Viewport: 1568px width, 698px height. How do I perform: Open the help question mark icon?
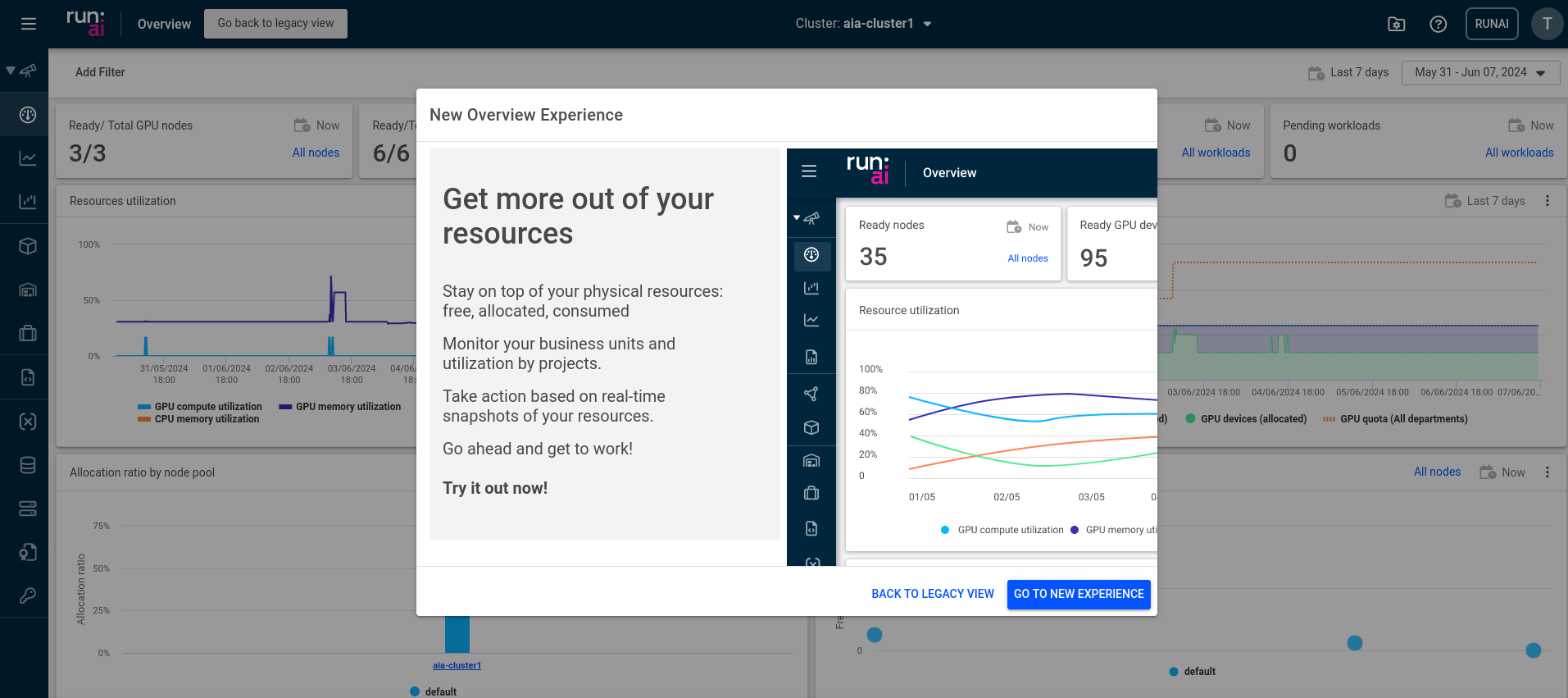coord(1438,24)
